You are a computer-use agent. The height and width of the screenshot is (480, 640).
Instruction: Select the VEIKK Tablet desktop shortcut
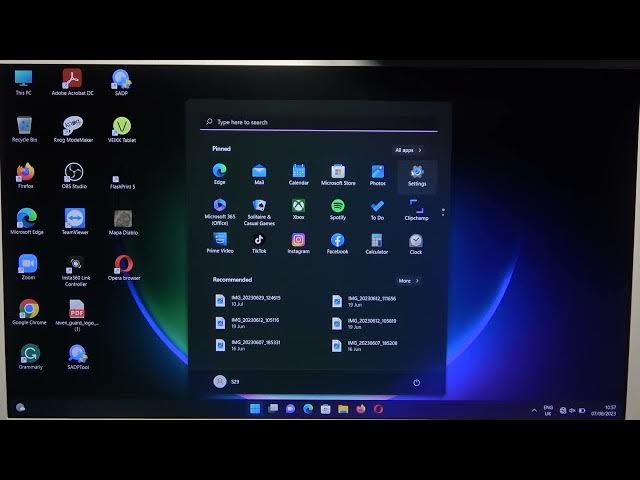pos(122,130)
